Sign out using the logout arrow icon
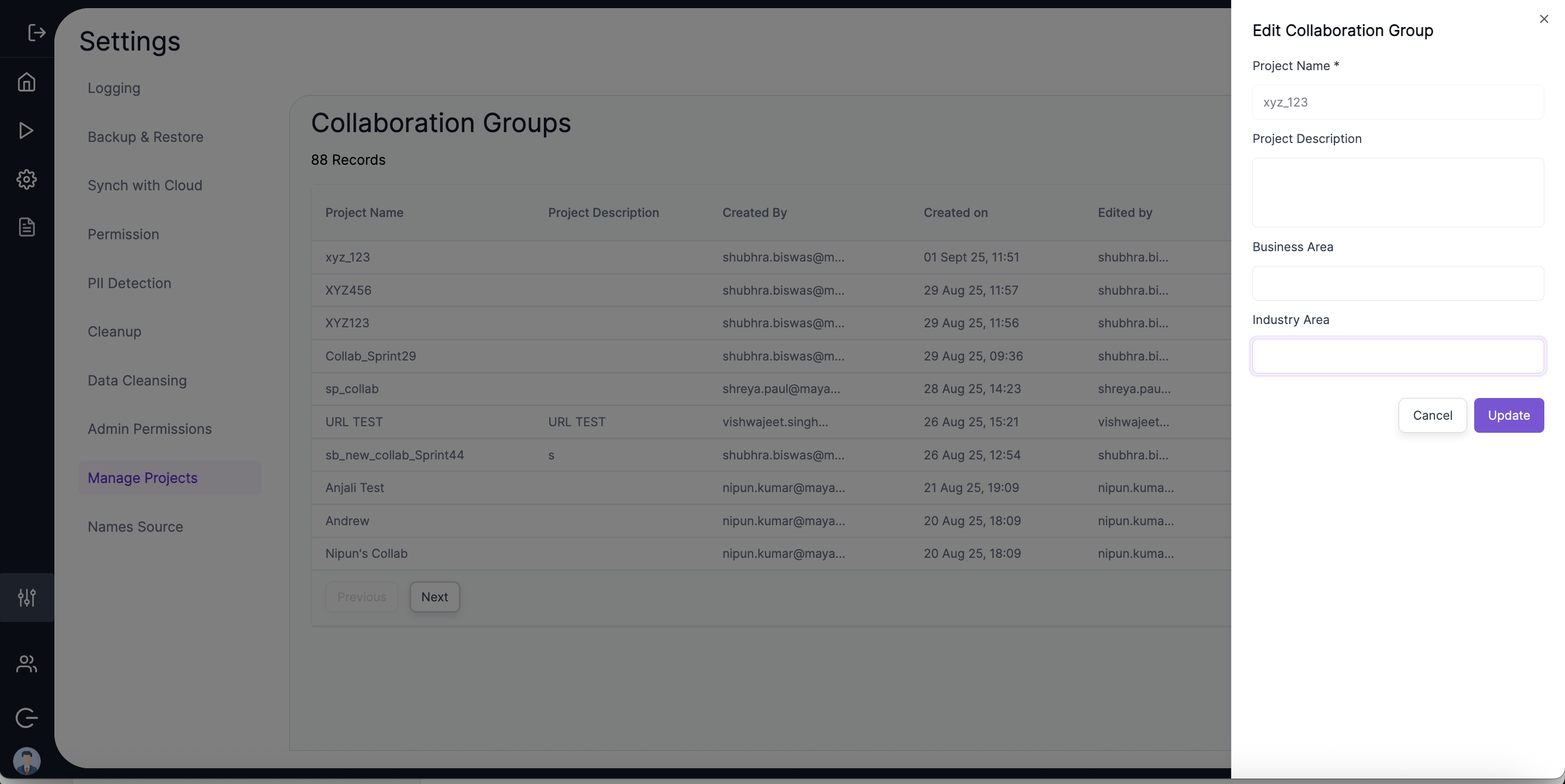Image resolution: width=1565 pixels, height=784 pixels. pos(36,33)
